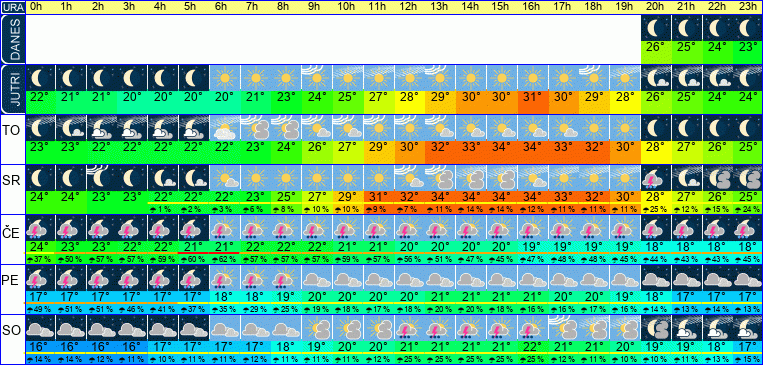The width and height of the screenshot is (763, 365).
Task: Select the 49 % precipitation in PE 0h
Action: coord(41,309)
